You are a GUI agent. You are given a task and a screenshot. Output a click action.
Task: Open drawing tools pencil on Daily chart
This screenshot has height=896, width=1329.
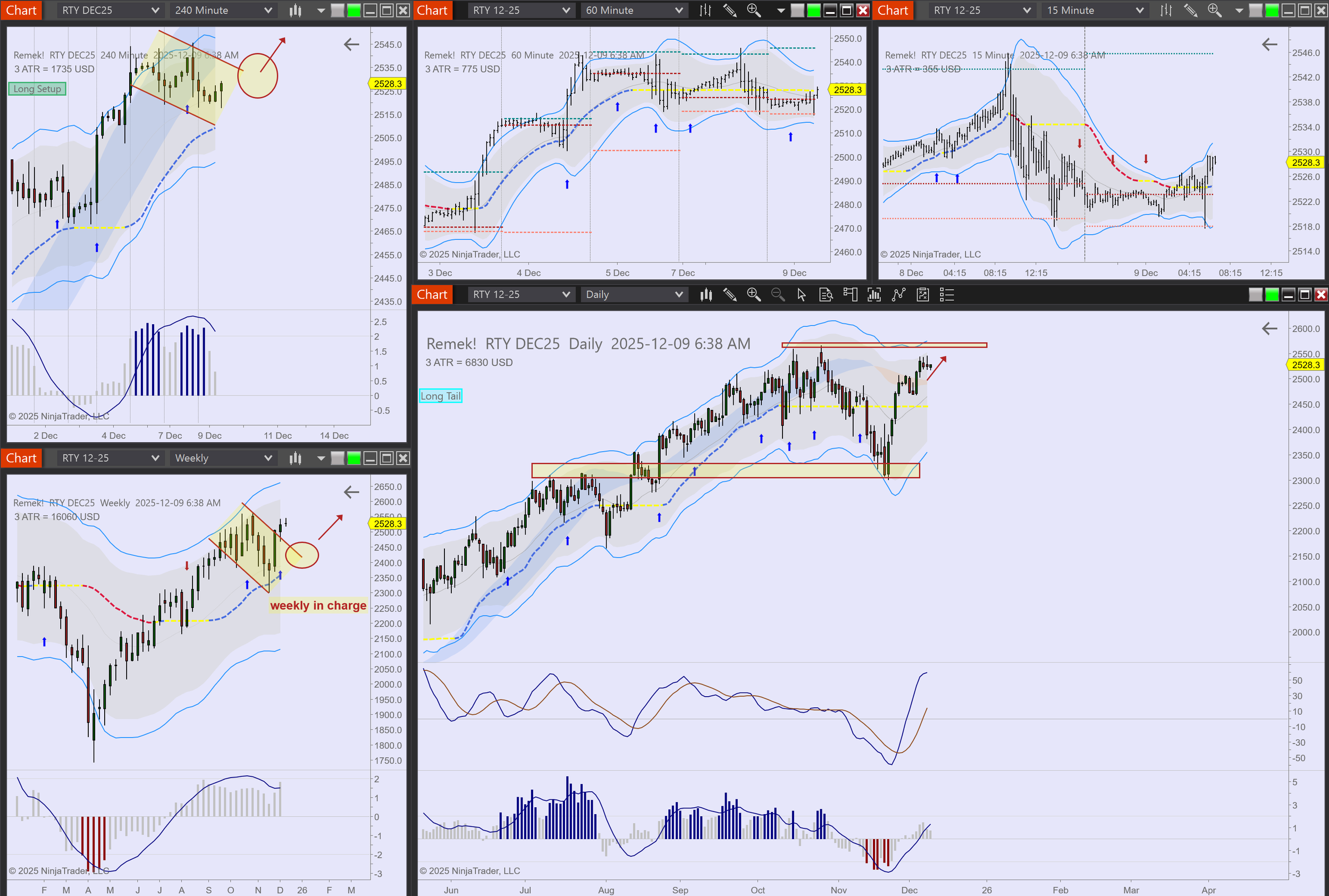(729, 295)
